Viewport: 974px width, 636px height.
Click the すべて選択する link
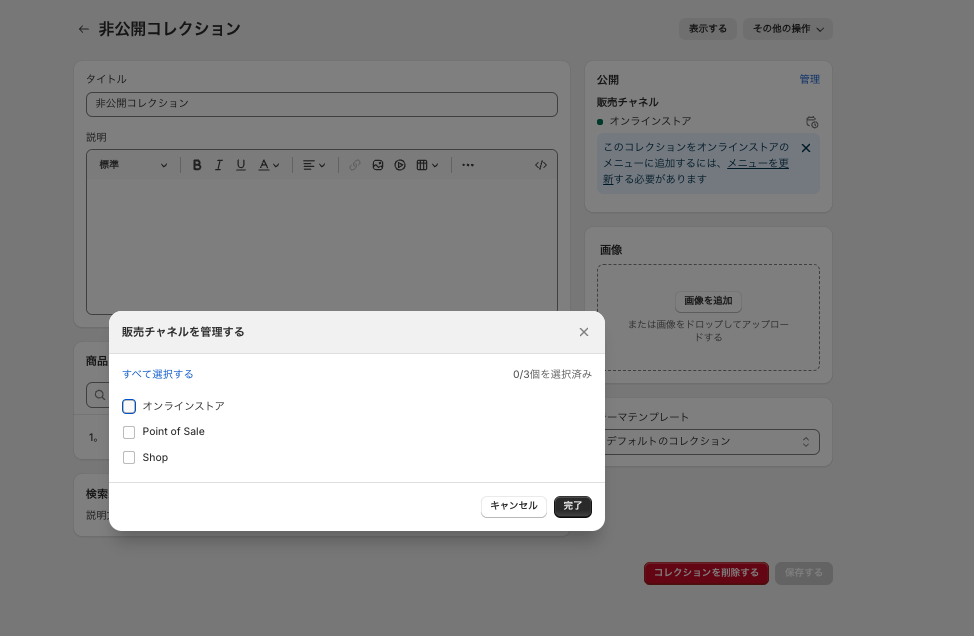(x=158, y=375)
